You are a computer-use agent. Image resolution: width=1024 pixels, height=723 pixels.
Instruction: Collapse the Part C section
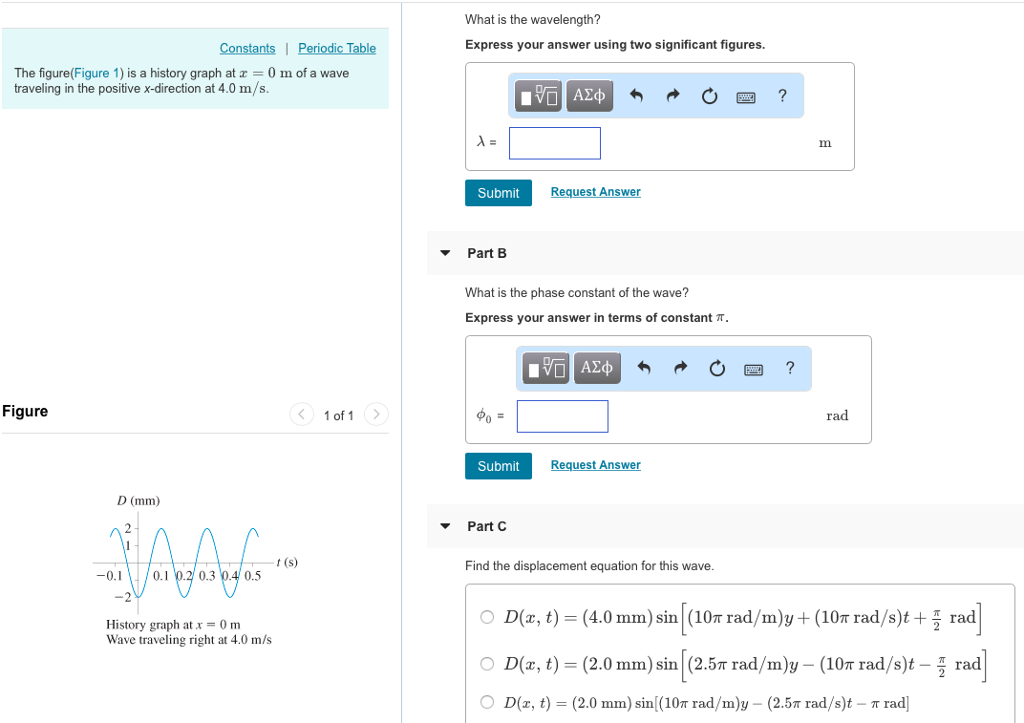click(x=444, y=526)
